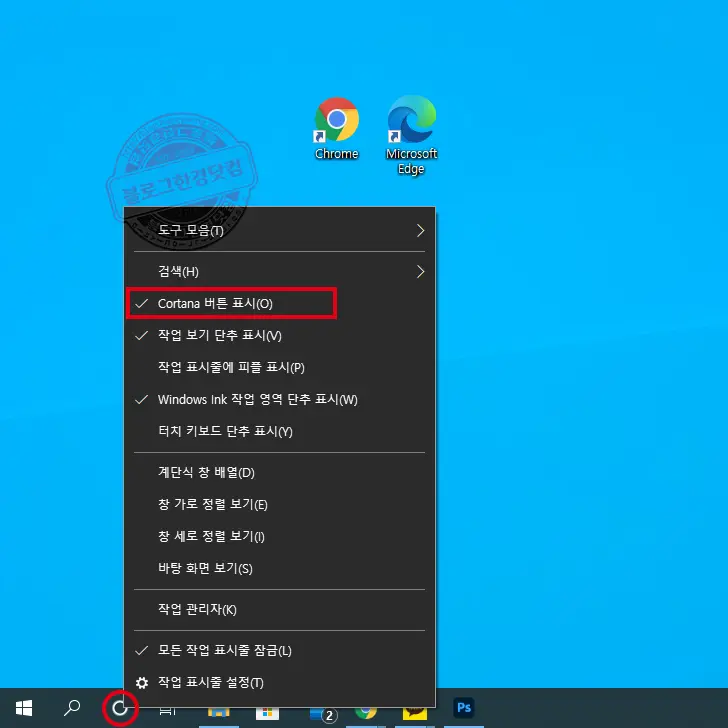The width and height of the screenshot is (728, 728).
Task: Enable 작업 표시줄에 피플 표시(P)
Action: coord(280,367)
